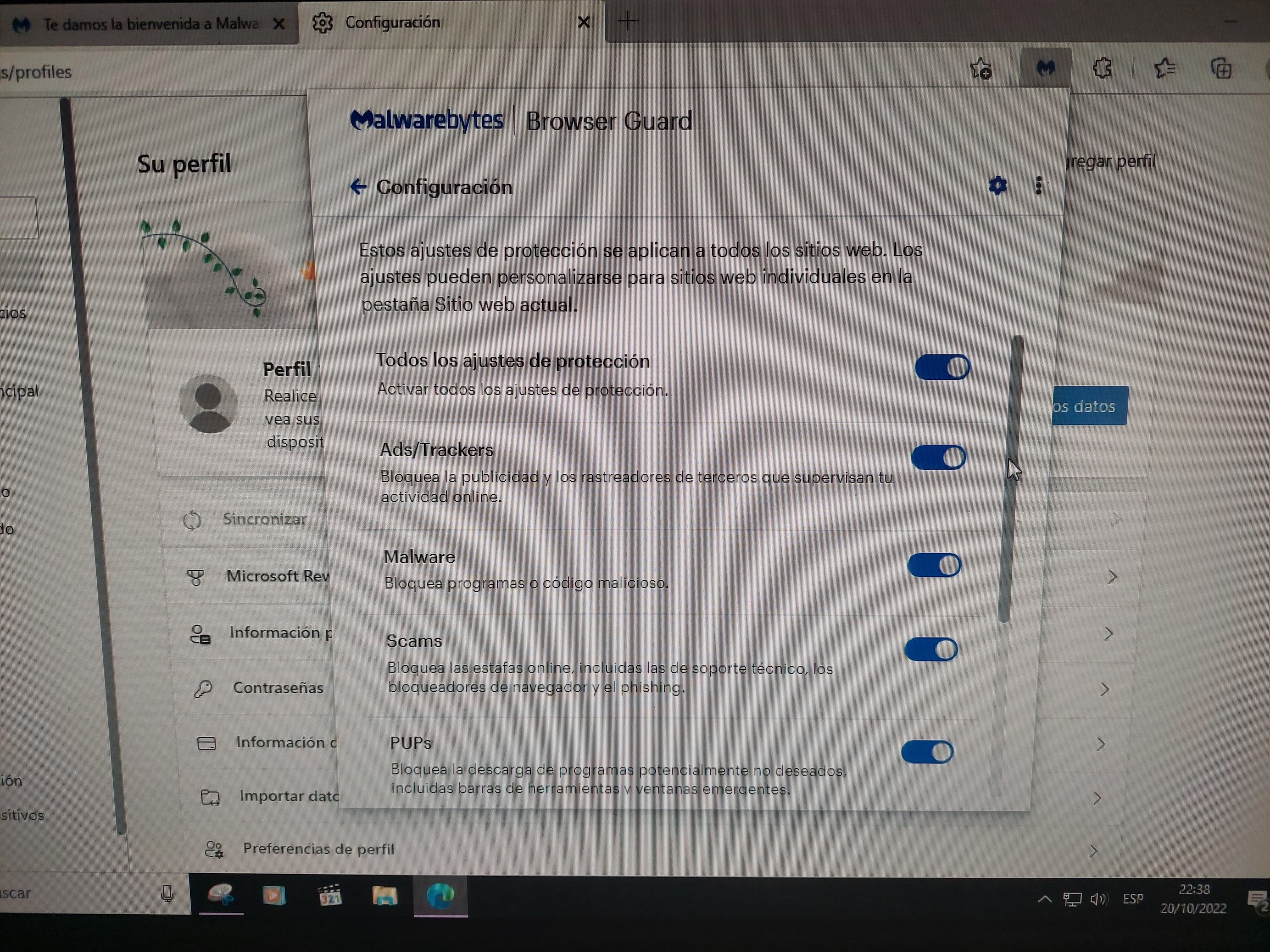This screenshot has height=952, width=1270.
Task: Open the three-dot menu in Browser Guard
Action: (1038, 186)
